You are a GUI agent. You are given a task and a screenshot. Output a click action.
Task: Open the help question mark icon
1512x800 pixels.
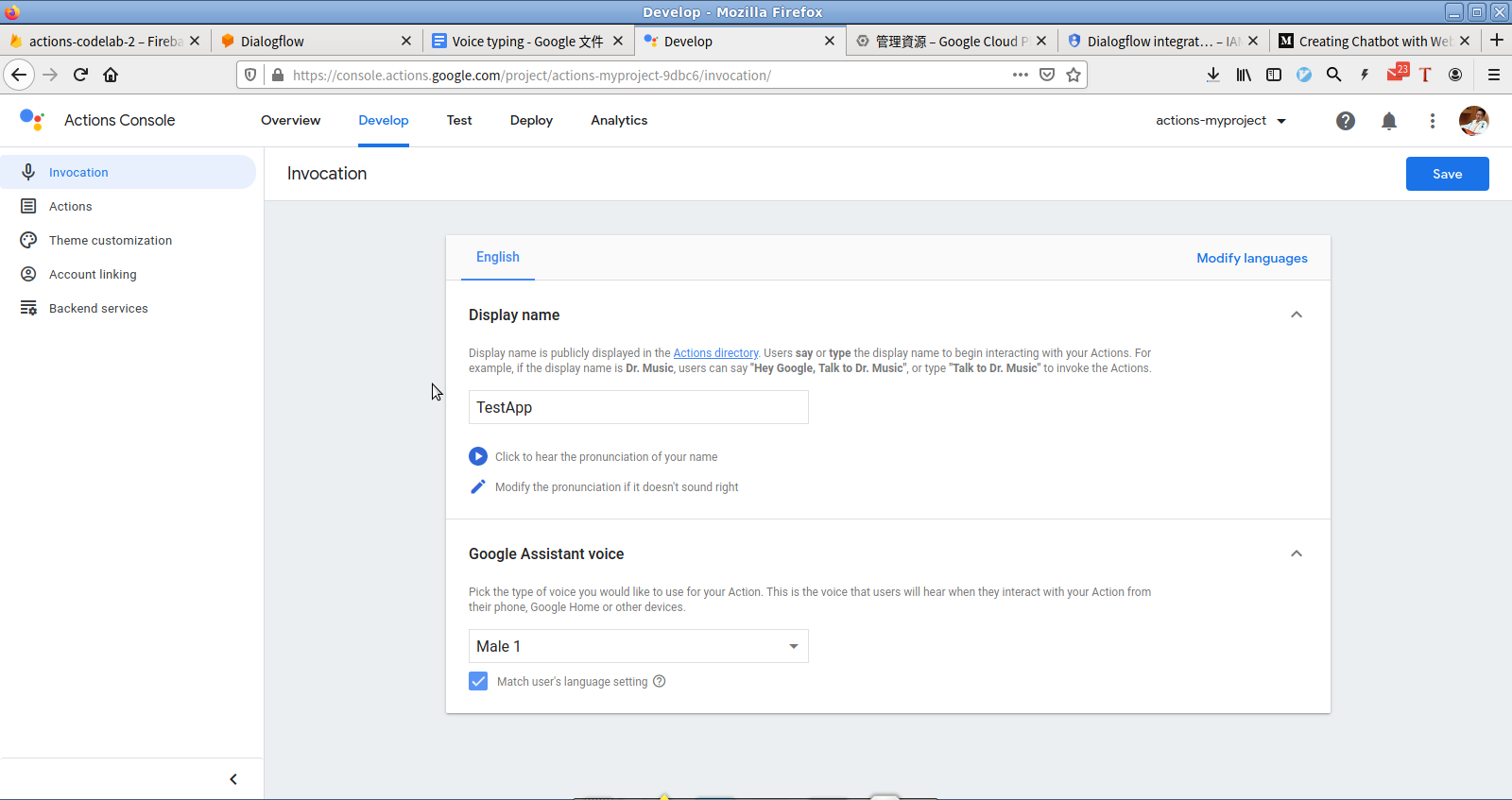tap(1346, 121)
